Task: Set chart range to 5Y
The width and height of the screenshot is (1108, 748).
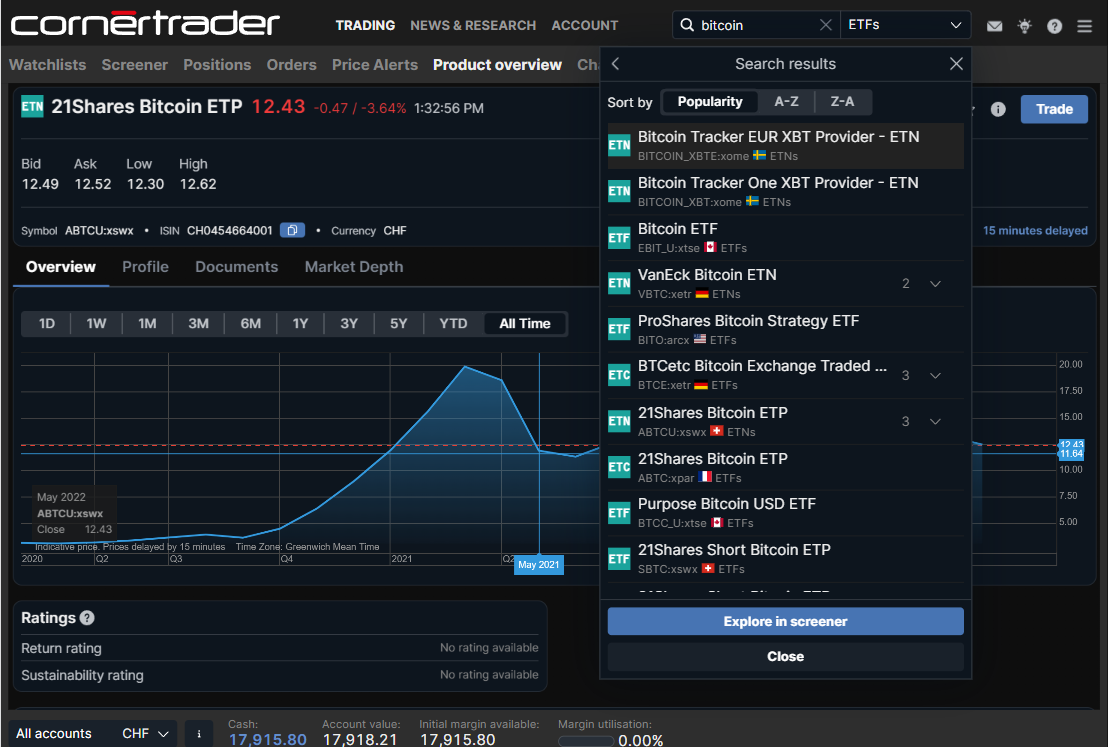Action: click(x=399, y=323)
